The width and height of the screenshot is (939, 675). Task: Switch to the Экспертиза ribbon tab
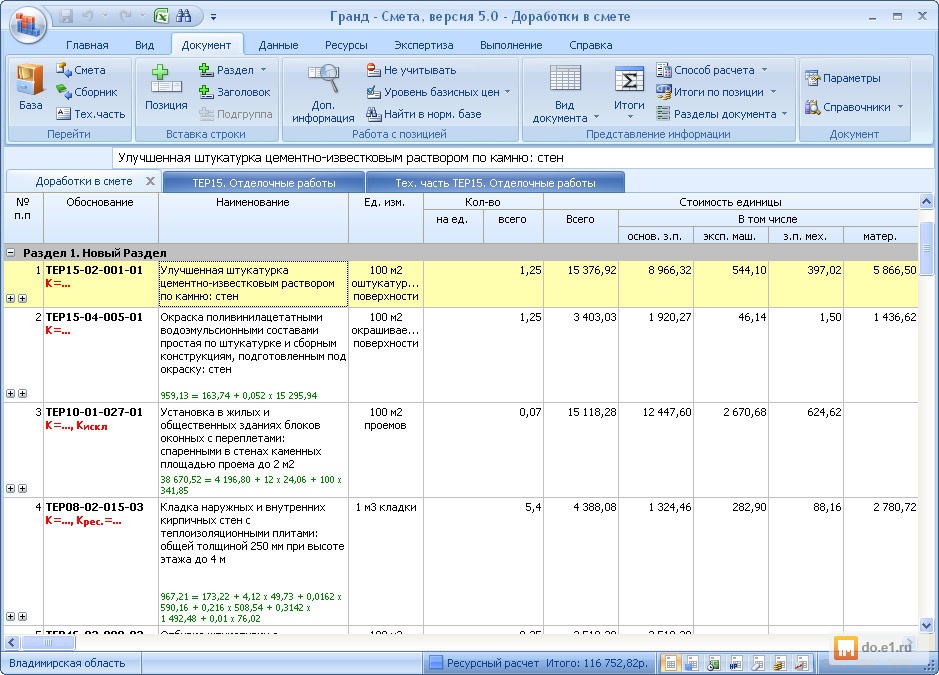pos(423,45)
